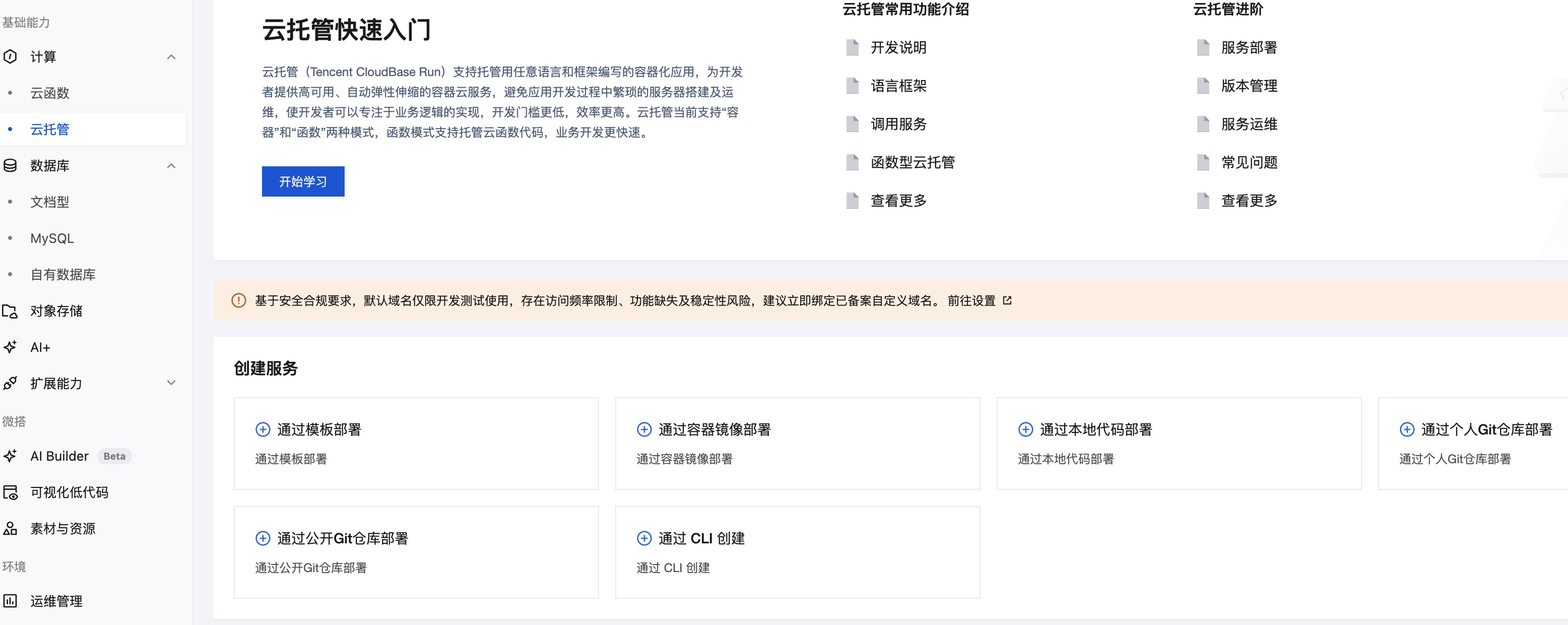Click the AI Builder sparkle icon
The height and width of the screenshot is (625, 1568).
11,456
